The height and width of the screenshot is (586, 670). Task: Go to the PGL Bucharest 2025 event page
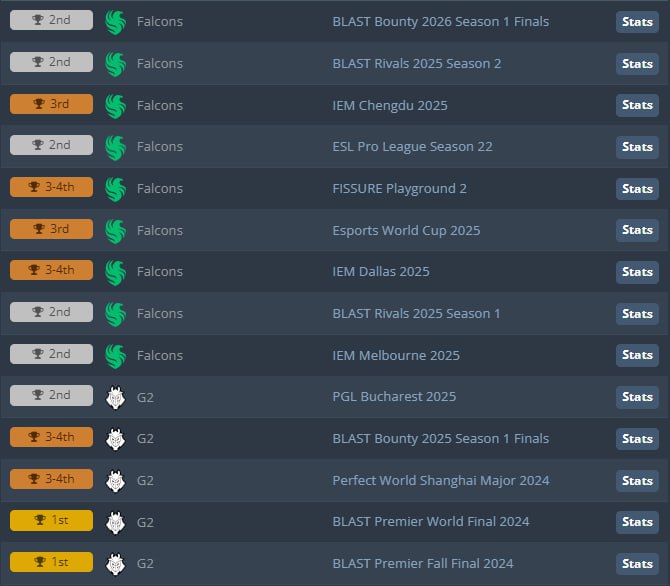394,397
